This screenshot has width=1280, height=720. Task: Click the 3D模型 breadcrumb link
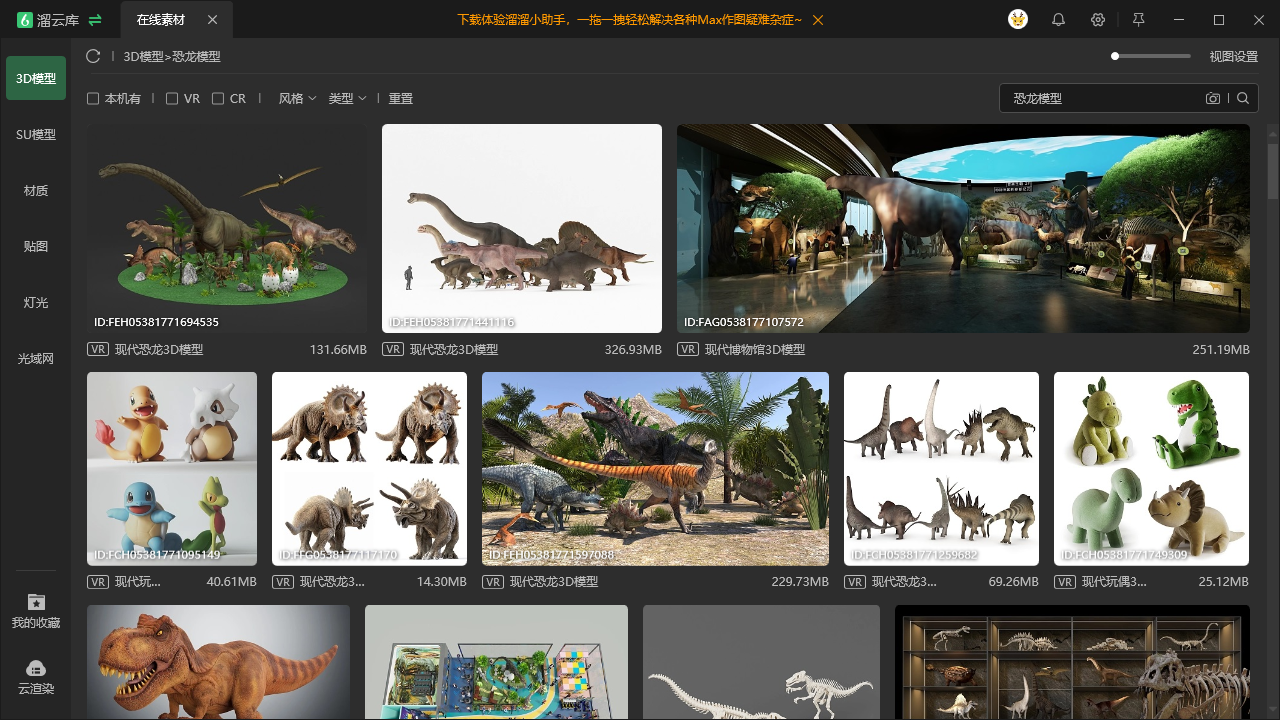click(x=144, y=57)
